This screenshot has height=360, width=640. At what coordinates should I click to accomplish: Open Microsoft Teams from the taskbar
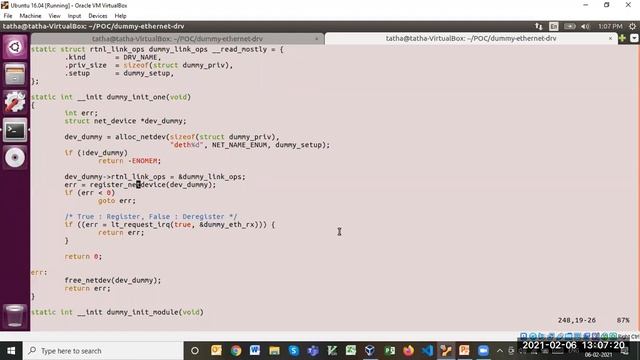pyautogui.click(x=313, y=351)
